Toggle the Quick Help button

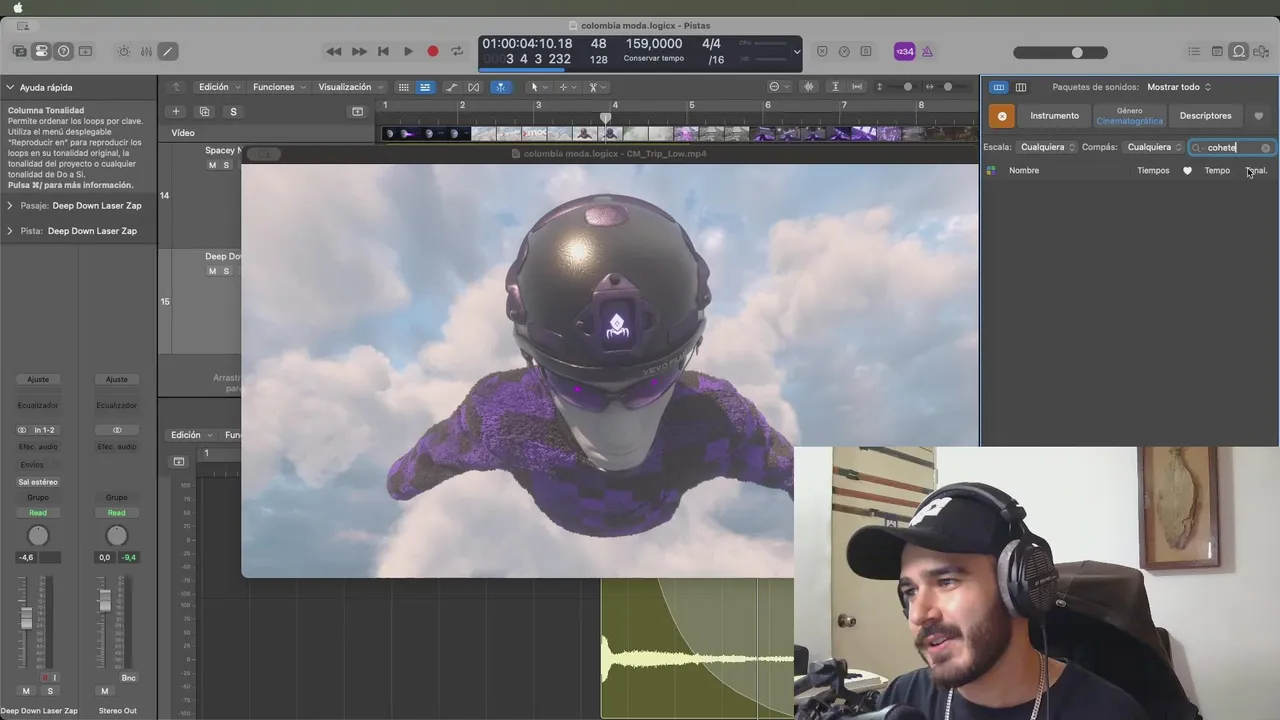point(64,51)
